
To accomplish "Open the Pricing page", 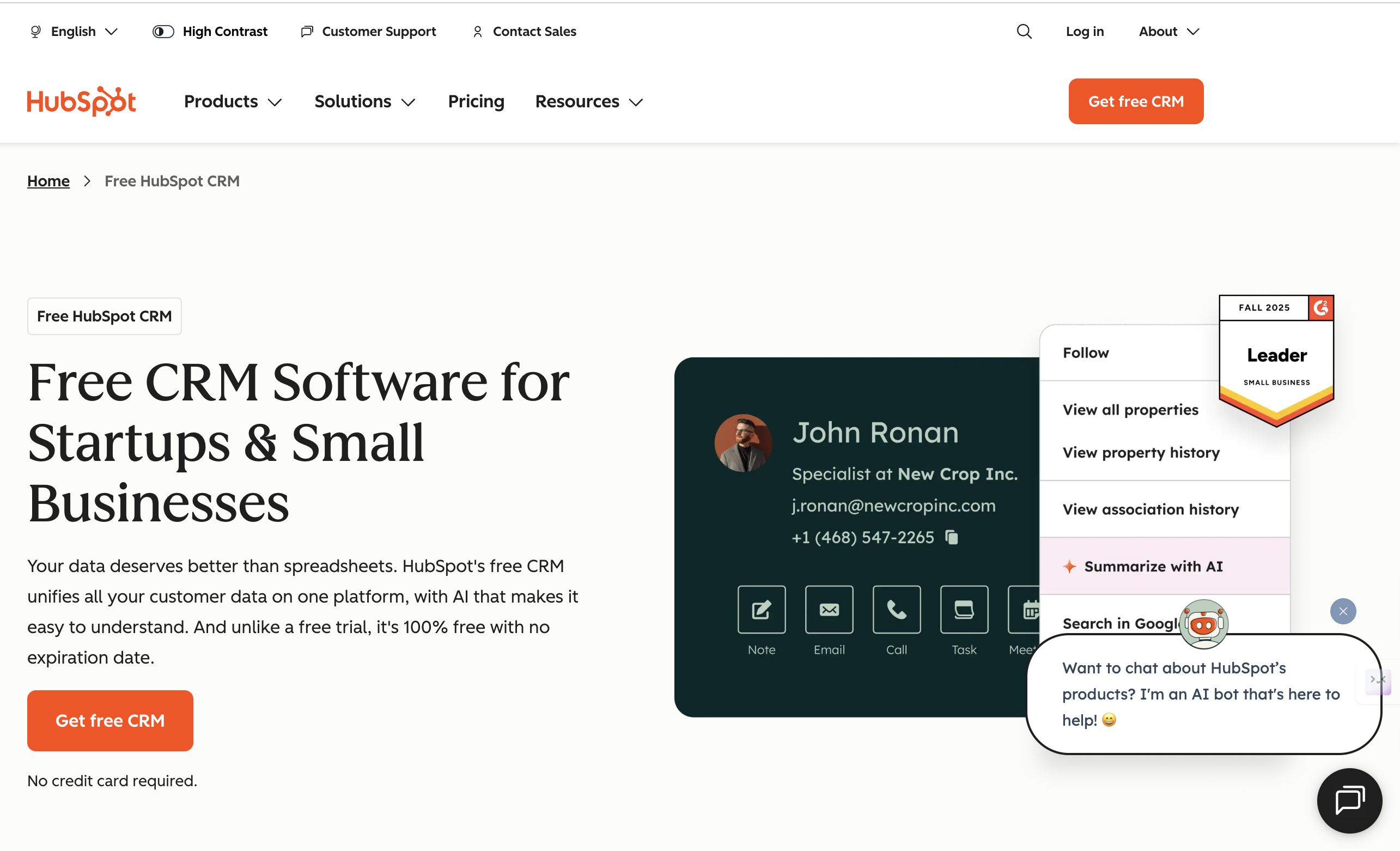I will click(x=476, y=102).
